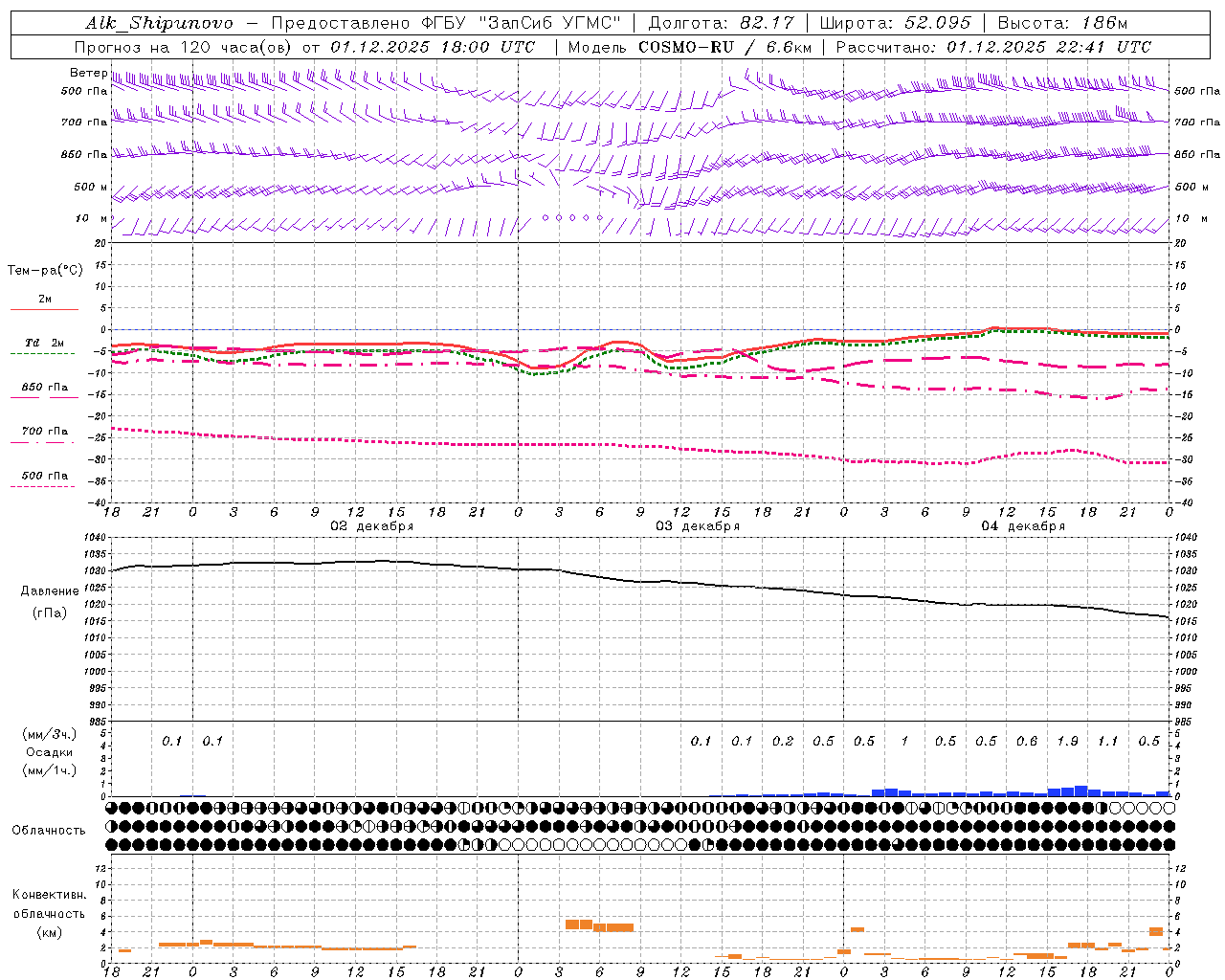Click the longitude value Долгота: 82.17
Image resolution: width=1225 pixels, height=980 pixels.
[x=722, y=23]
